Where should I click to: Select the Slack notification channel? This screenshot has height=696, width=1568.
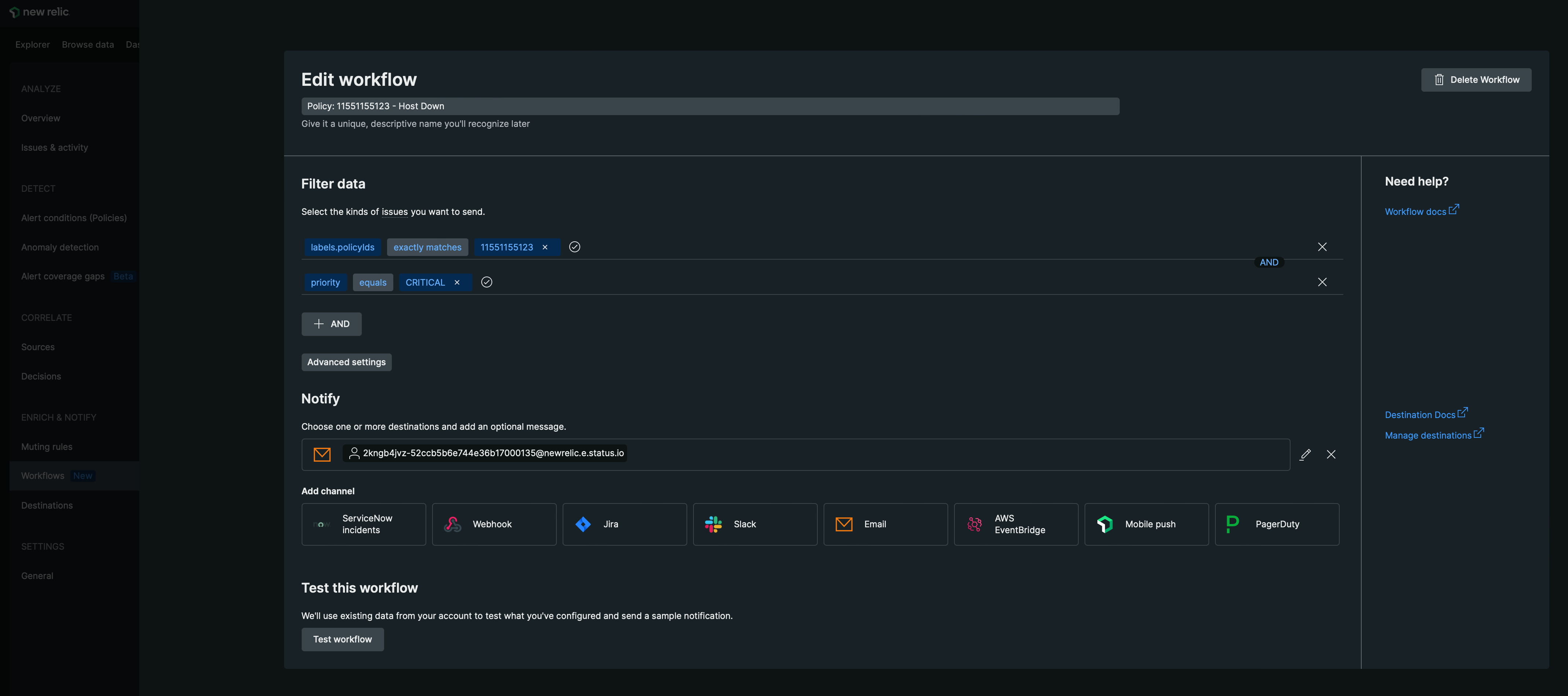pyautogui.click(x=755, y=524)
